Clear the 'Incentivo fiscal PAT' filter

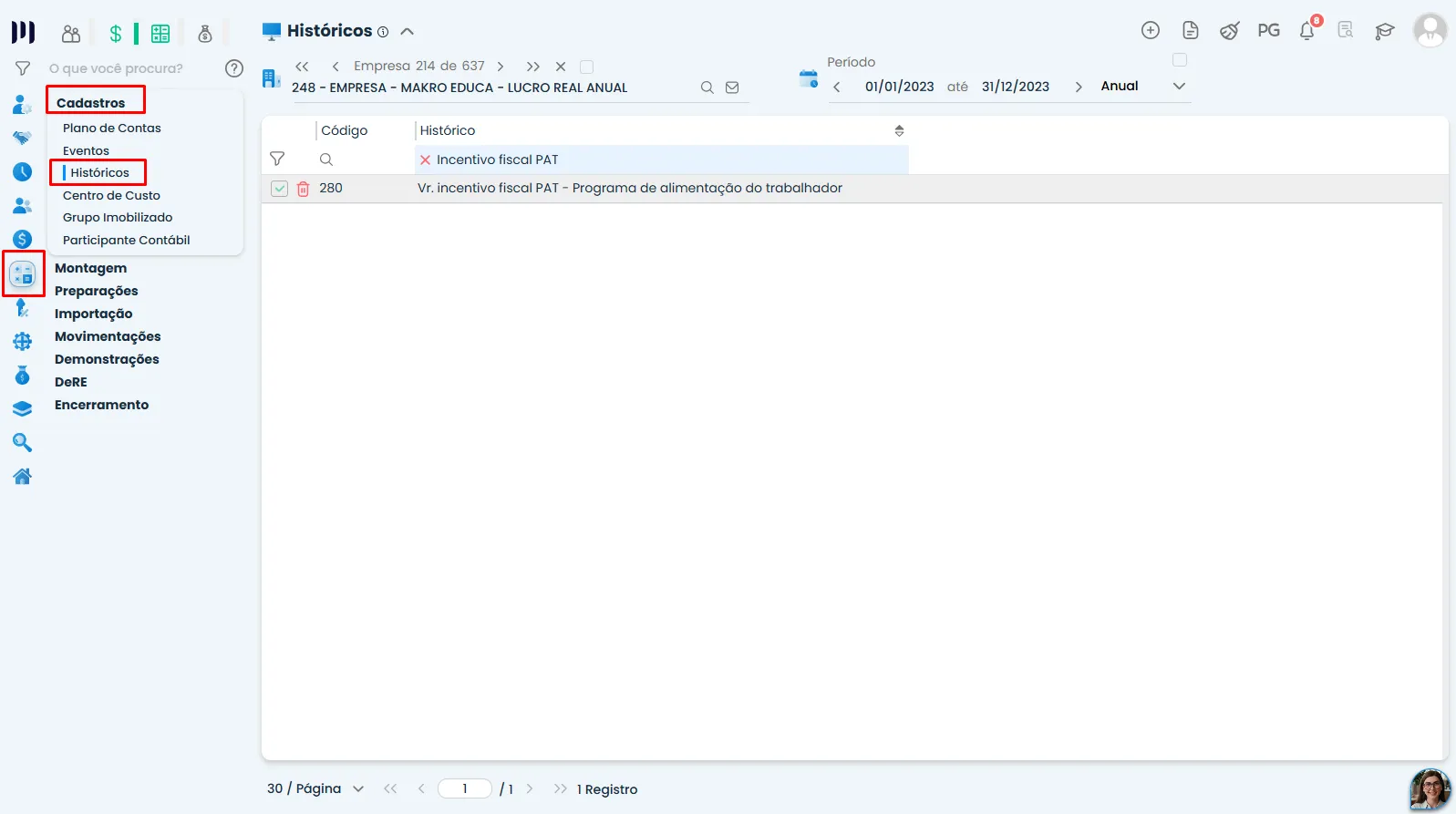tap(425, 160)
